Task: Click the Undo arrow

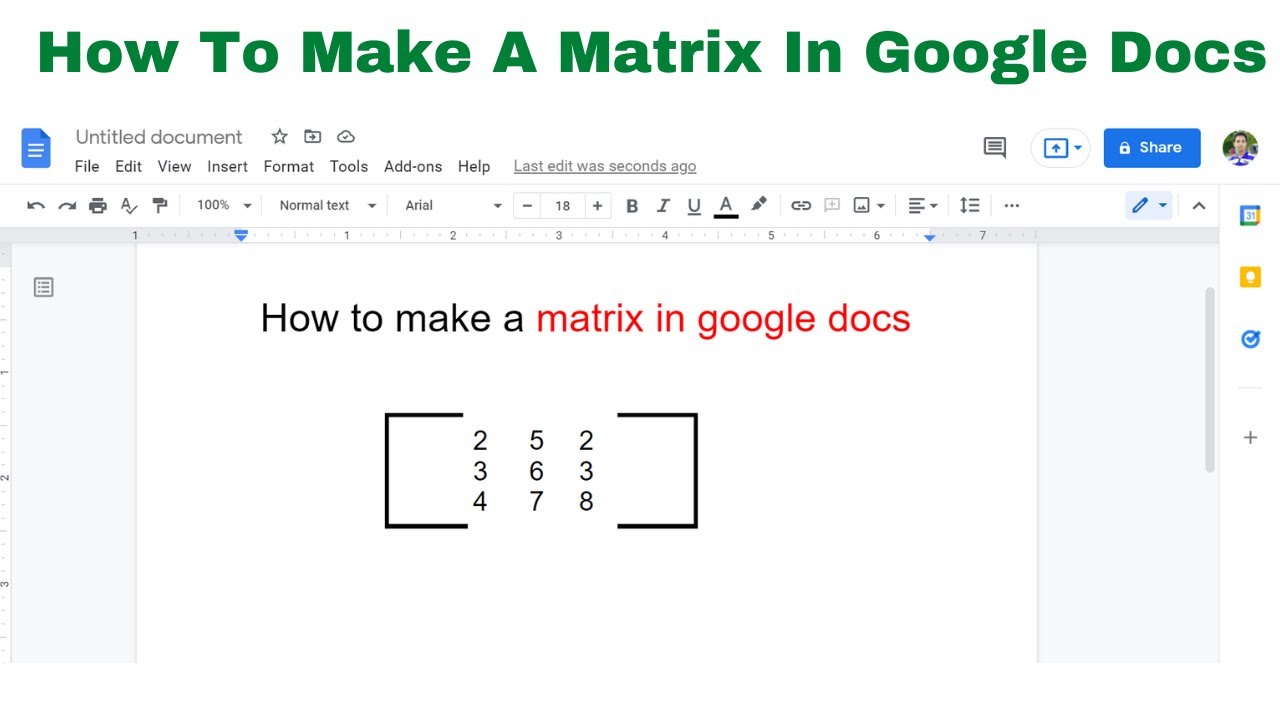Action: (36, 206)
